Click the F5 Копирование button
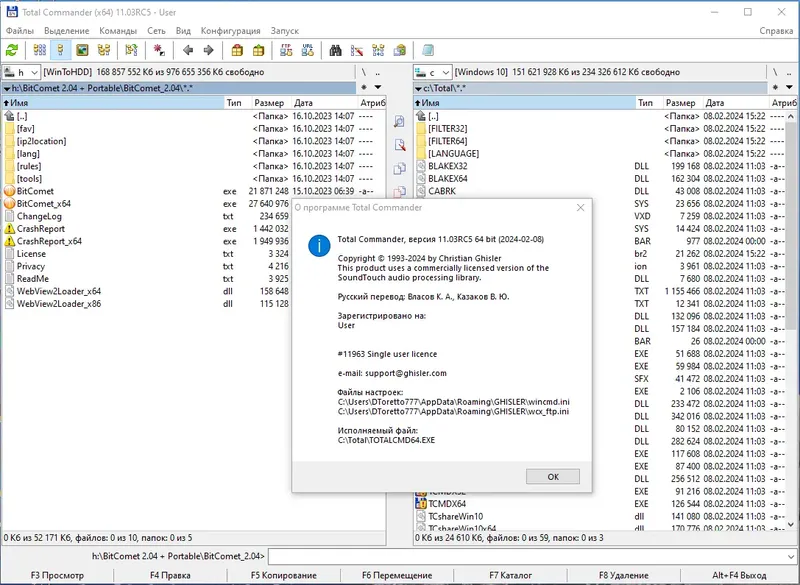The image size is (800, 585). [284, 575]
